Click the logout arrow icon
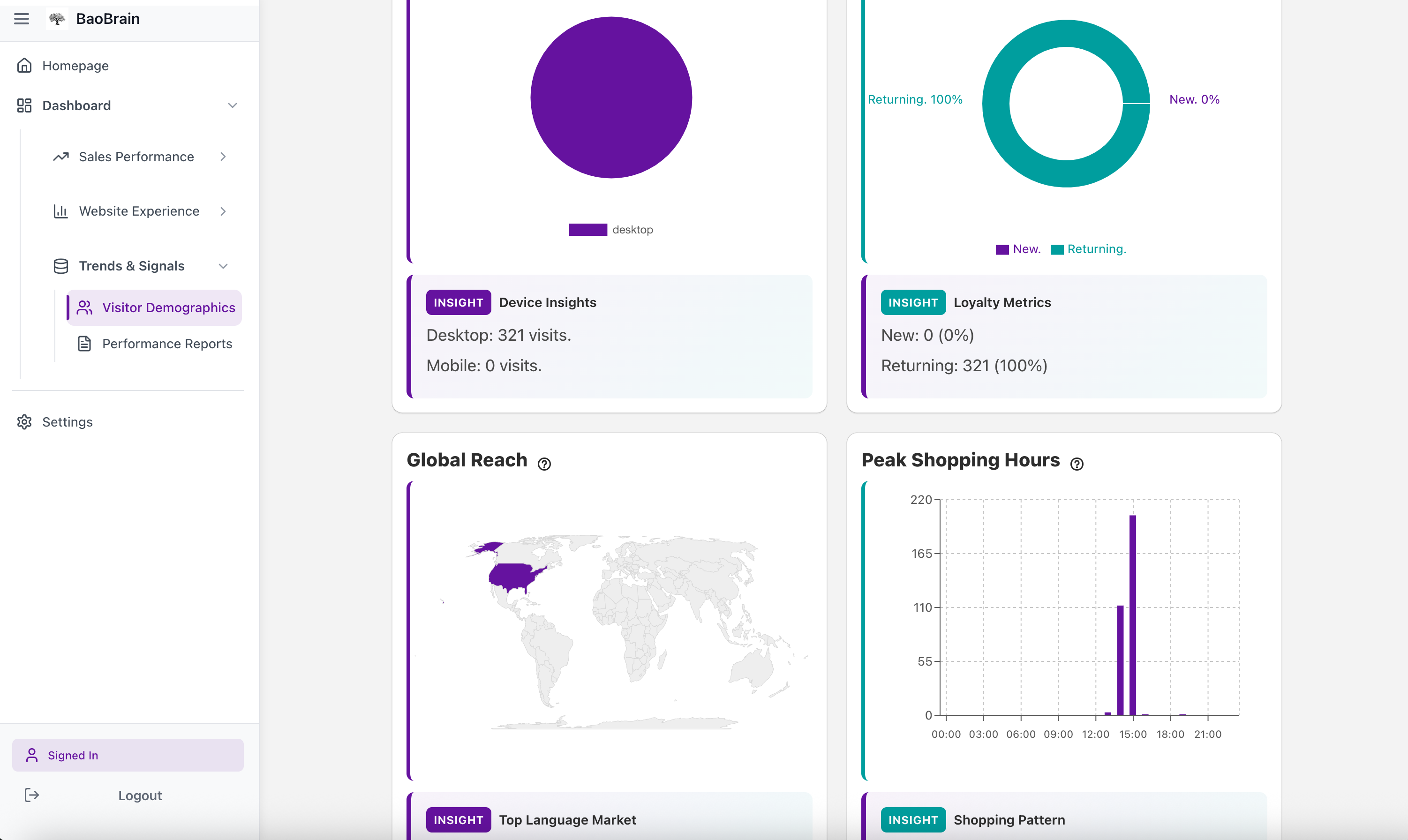The image size is (1408, 840). [32, 795]
